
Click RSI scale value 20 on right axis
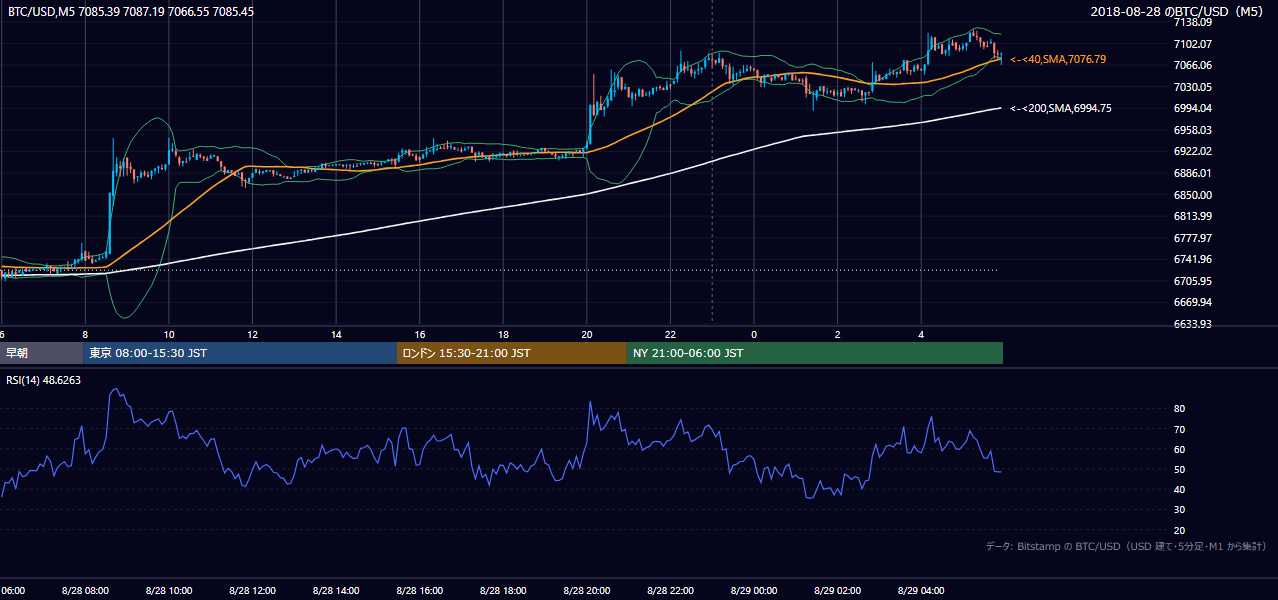[x=1180, y=530]
